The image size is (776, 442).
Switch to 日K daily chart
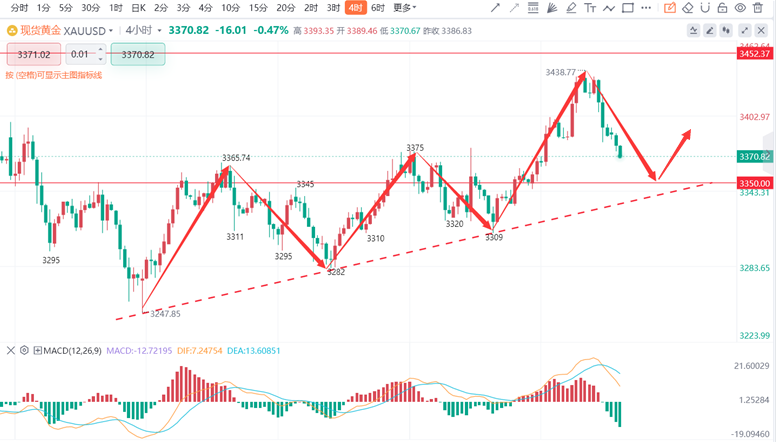(139, 8)
